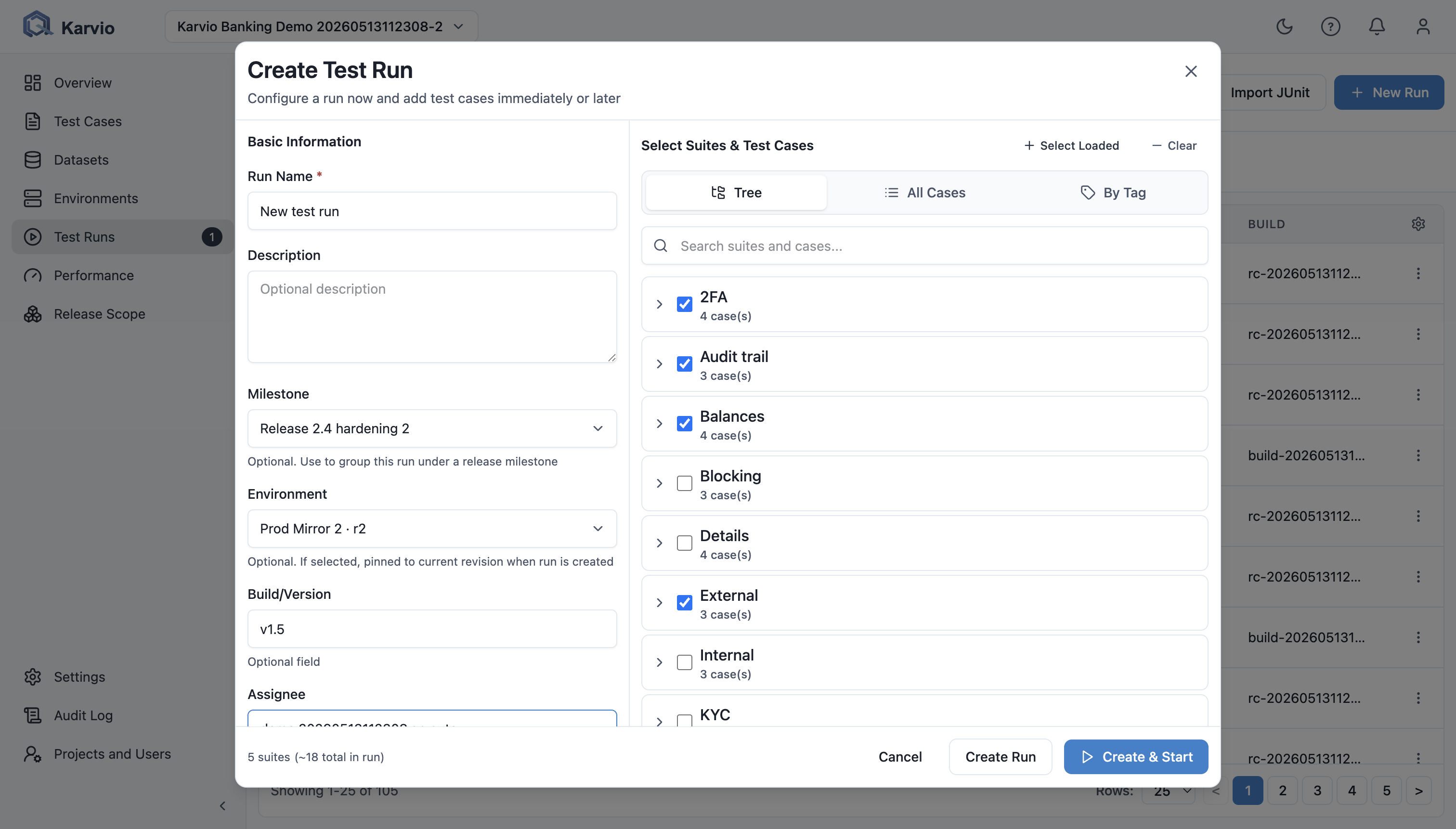The width and height of the screenshot is (1456, 829).
Task: Click the Description text area
Action: point(432,317)
